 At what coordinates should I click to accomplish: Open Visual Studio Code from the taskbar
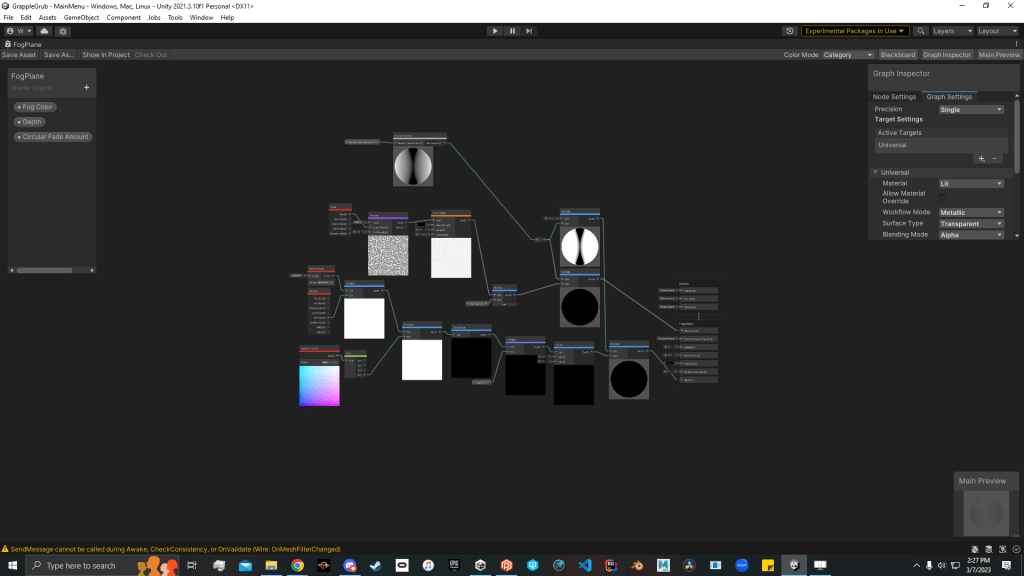585,566
